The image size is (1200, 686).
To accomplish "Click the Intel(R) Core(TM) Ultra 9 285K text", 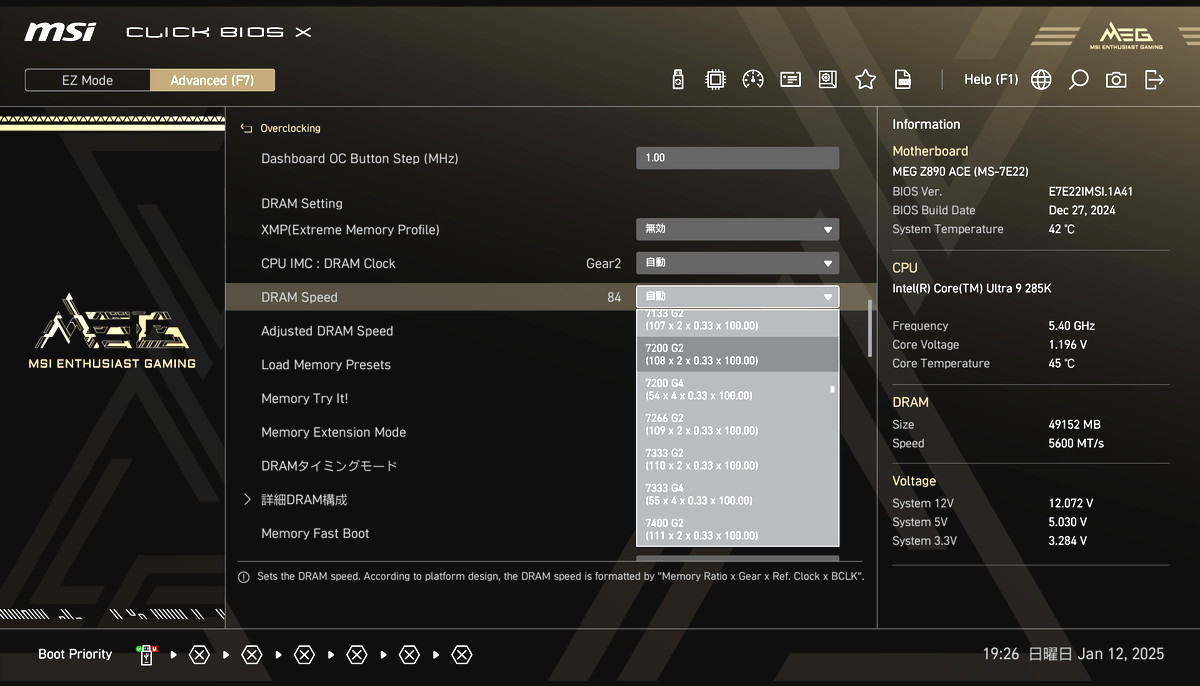I will coord(972,289).
